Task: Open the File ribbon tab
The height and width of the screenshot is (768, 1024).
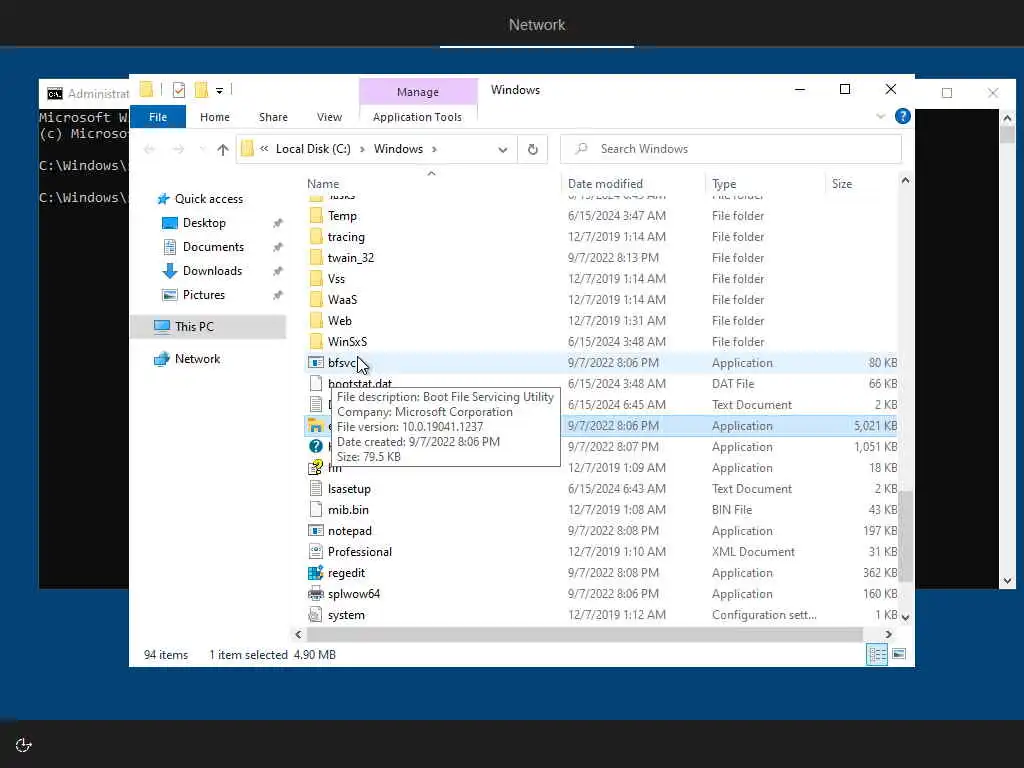Action: pos(158,117)
